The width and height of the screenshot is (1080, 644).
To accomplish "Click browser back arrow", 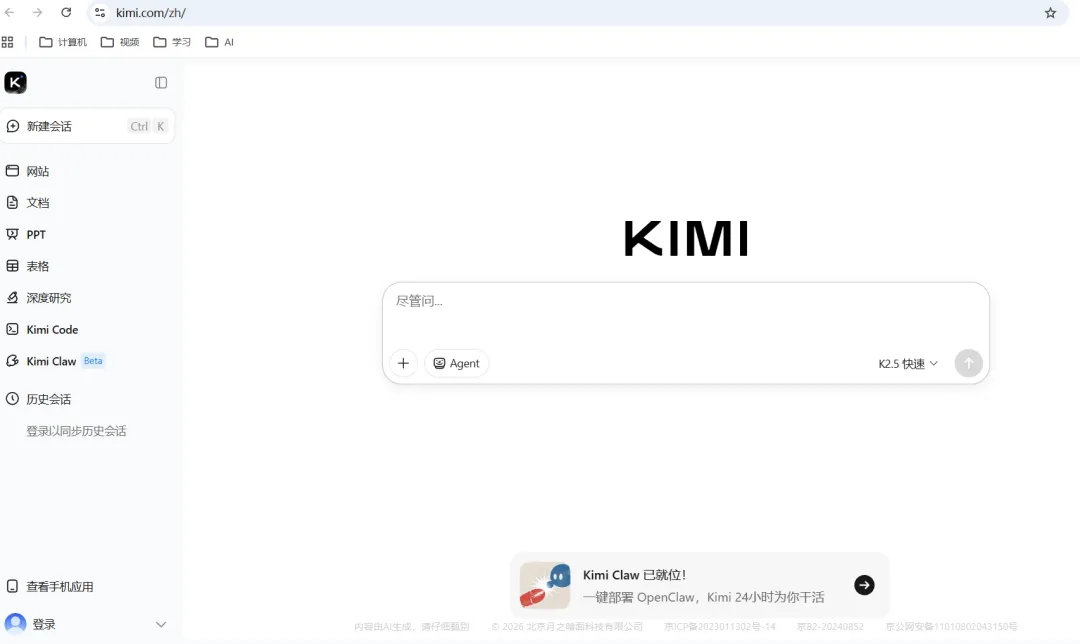I will (10, 12).
